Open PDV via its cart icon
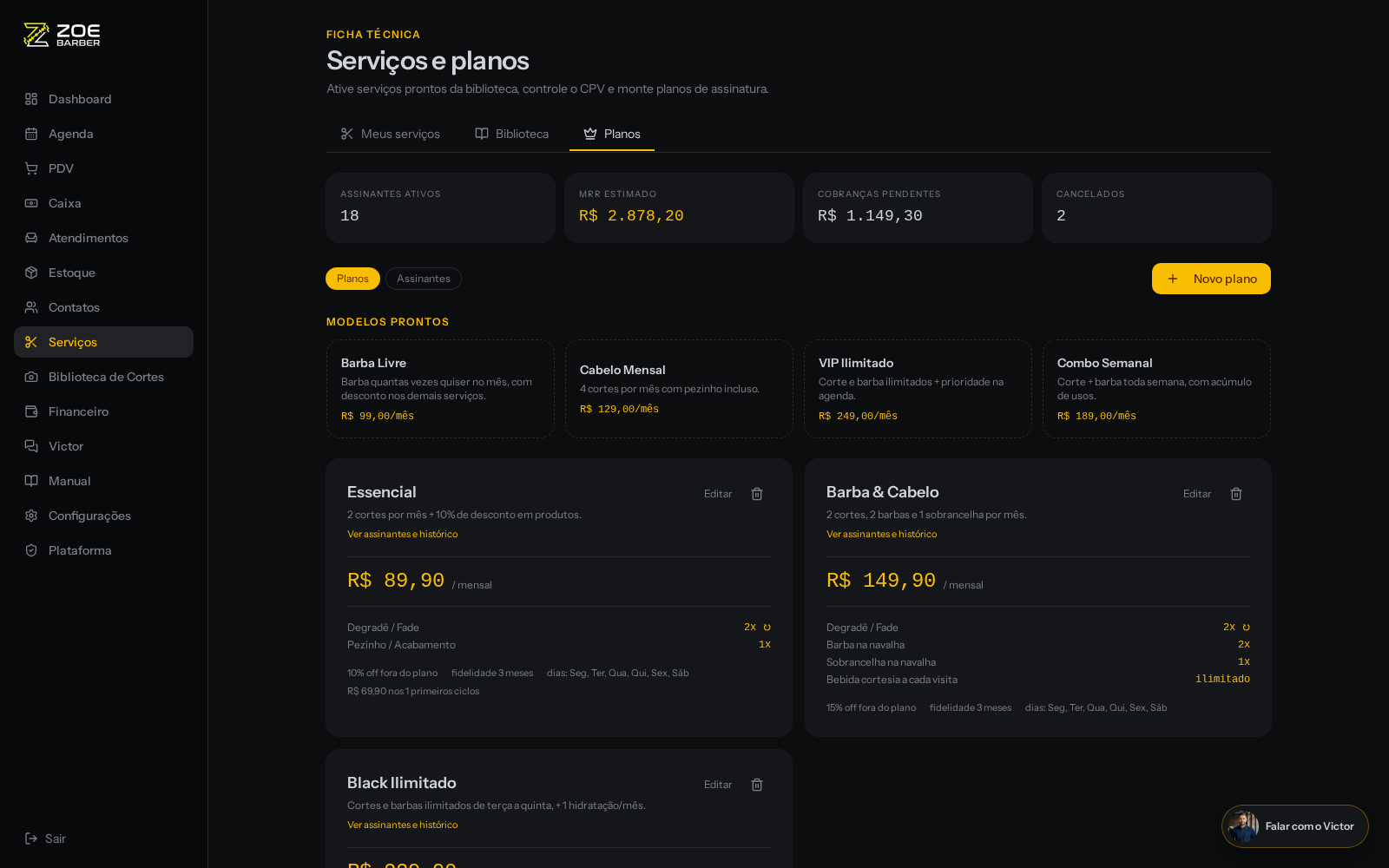Screen dimensions: 1389x868 coord(31,168)
